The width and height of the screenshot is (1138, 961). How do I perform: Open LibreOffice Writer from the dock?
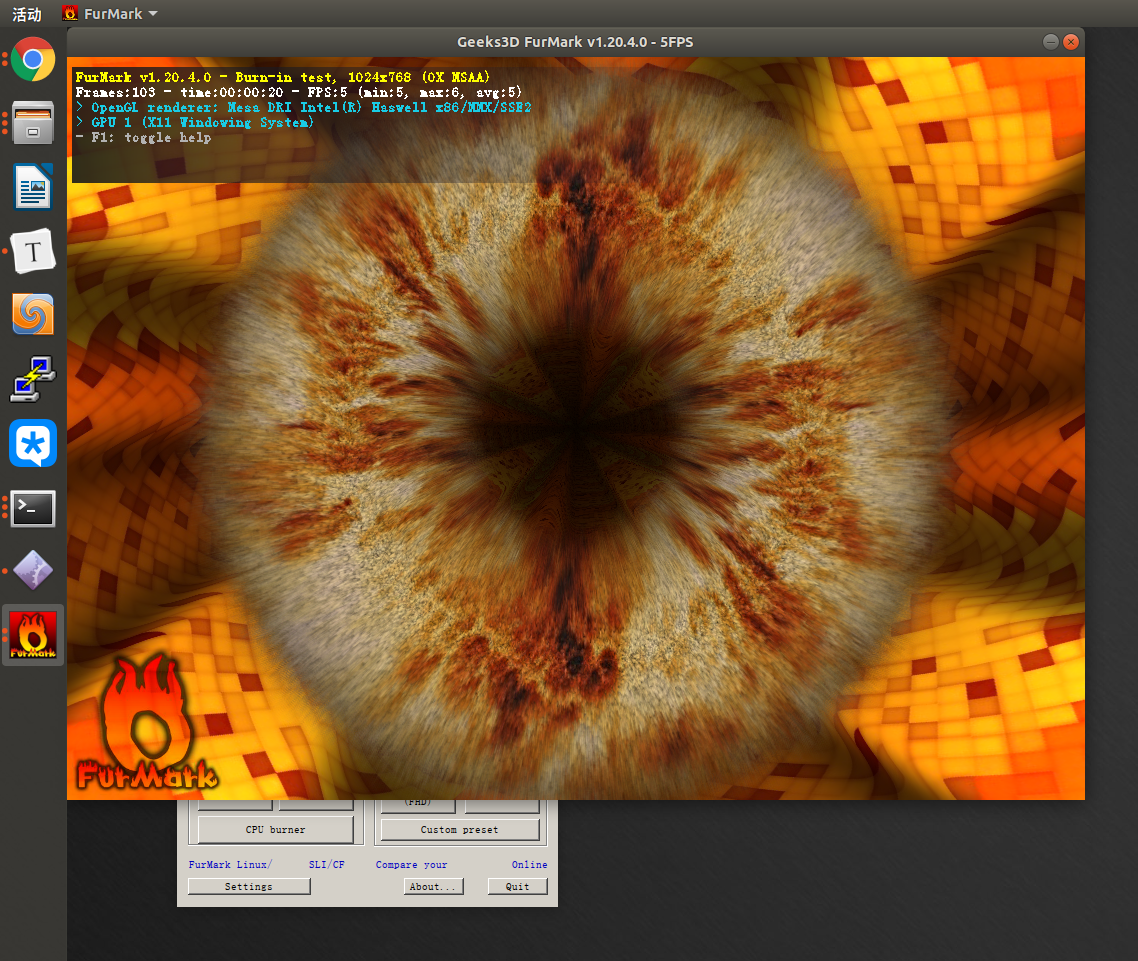(33, 187)
